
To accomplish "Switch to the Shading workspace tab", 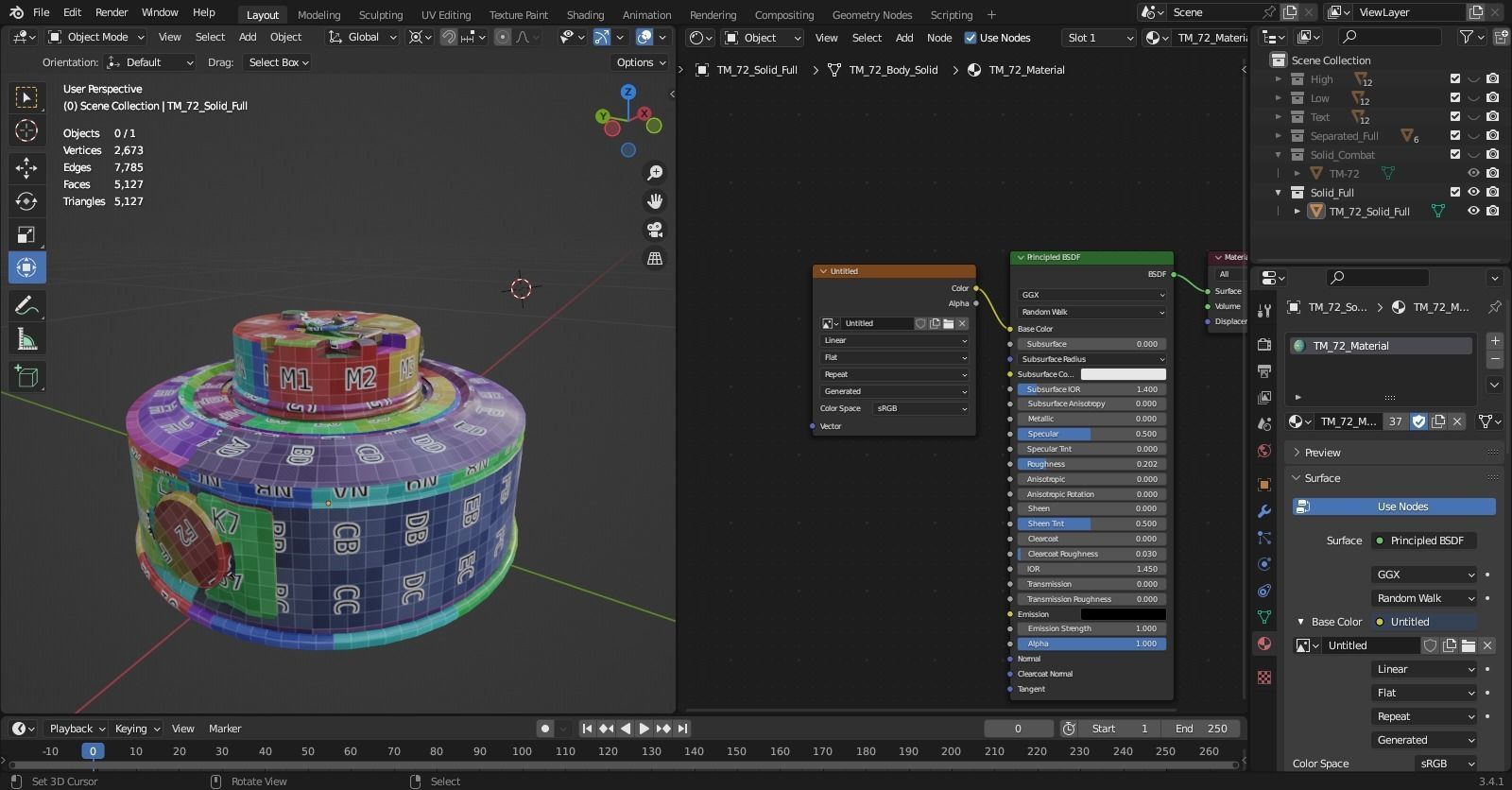I will [585, 14].
